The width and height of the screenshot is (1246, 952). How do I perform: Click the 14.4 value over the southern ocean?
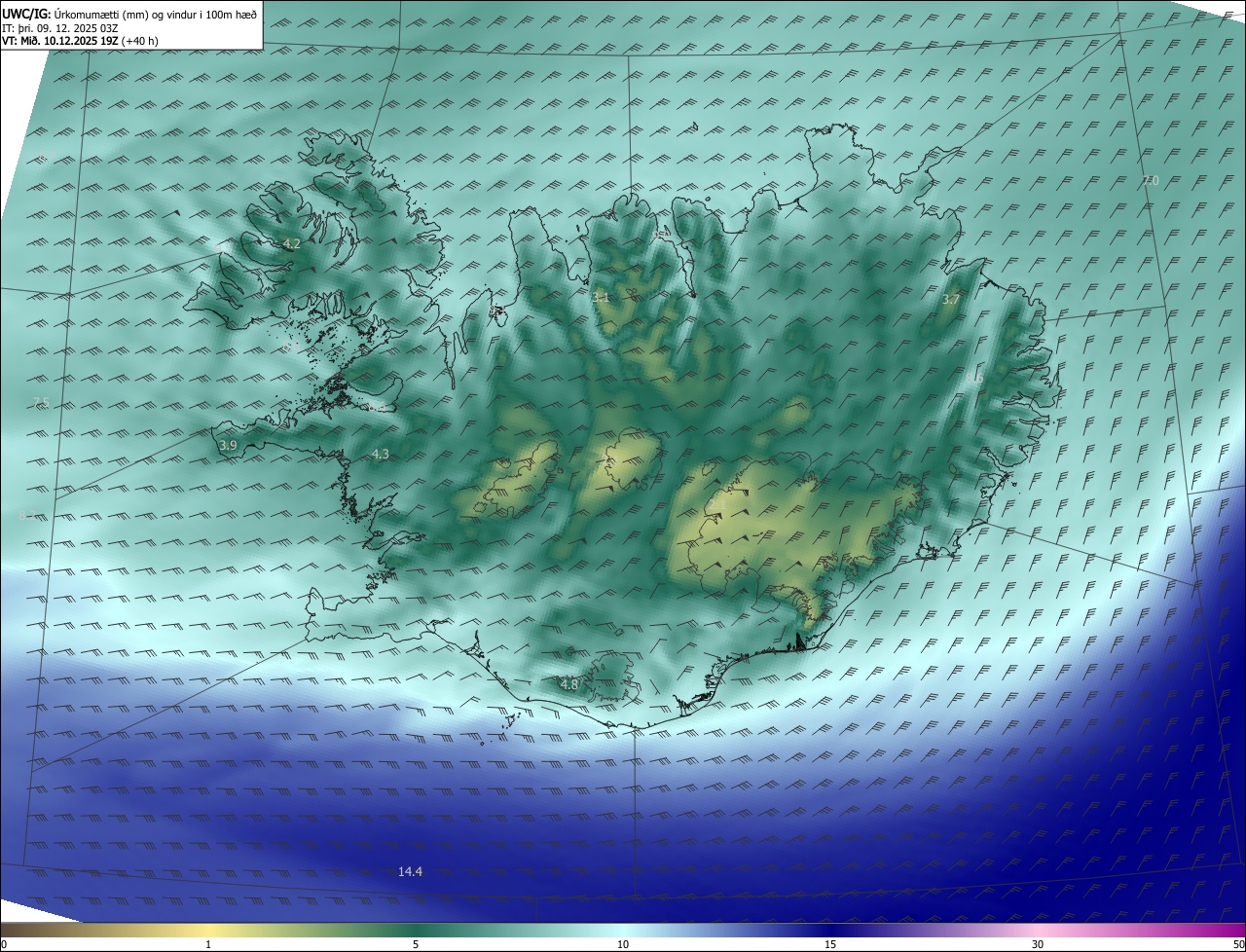pyautogui.click(x=410, y=871)
